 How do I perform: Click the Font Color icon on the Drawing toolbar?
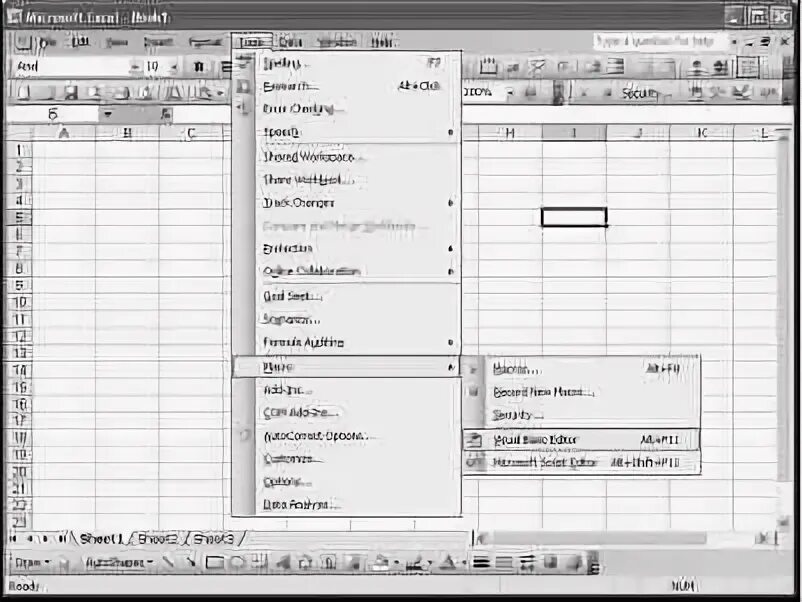click(x=448, y=562)
